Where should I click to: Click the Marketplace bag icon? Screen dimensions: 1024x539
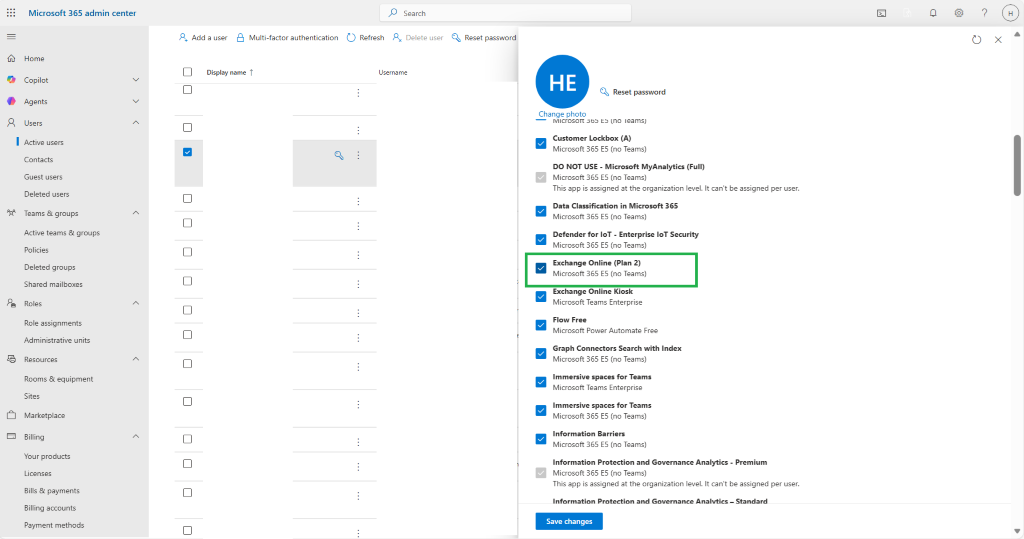pos(11,415)
